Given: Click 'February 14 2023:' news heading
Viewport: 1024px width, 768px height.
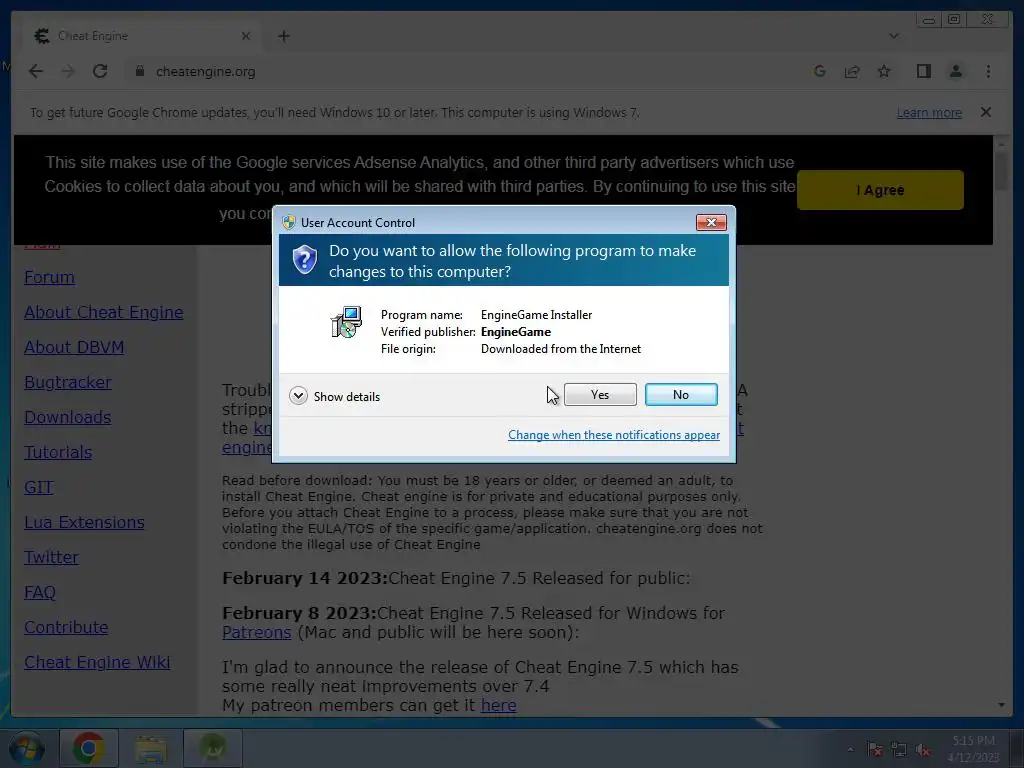Looking at the screenshot, I should 305,579.
